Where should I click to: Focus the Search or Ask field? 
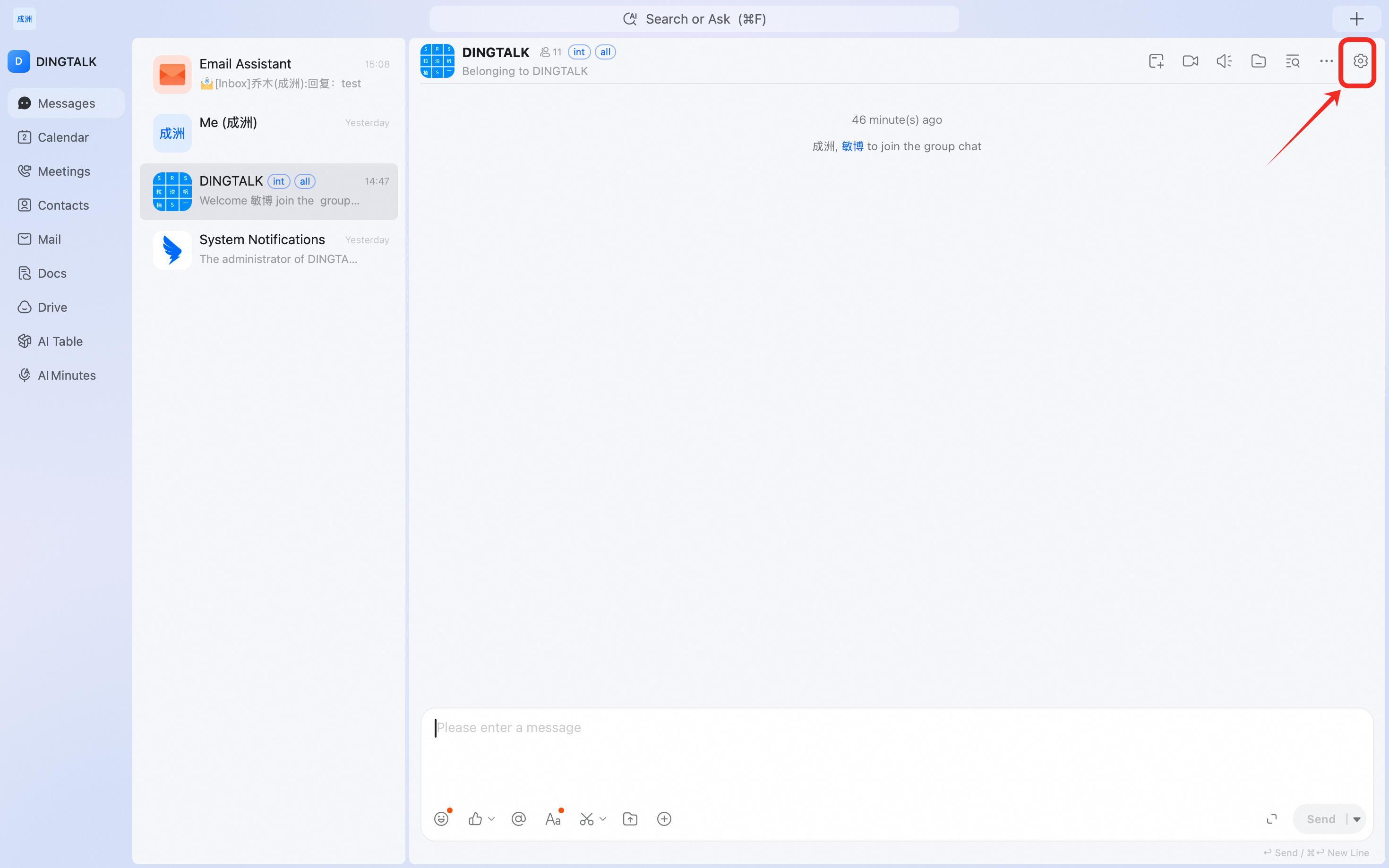click(694, 19)
